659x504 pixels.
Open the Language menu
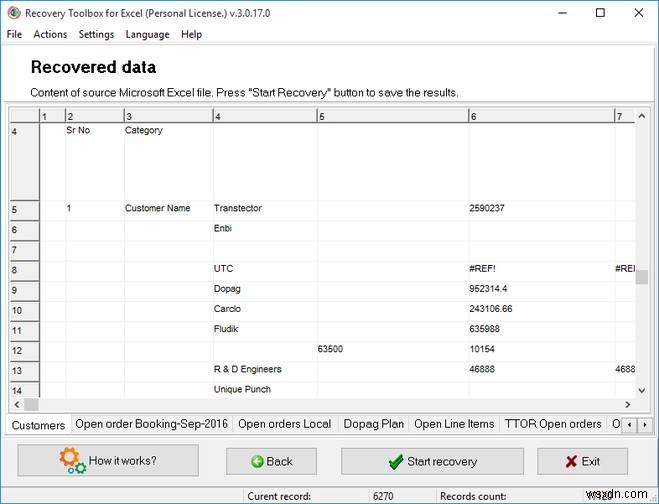click(x=148, y=34)
